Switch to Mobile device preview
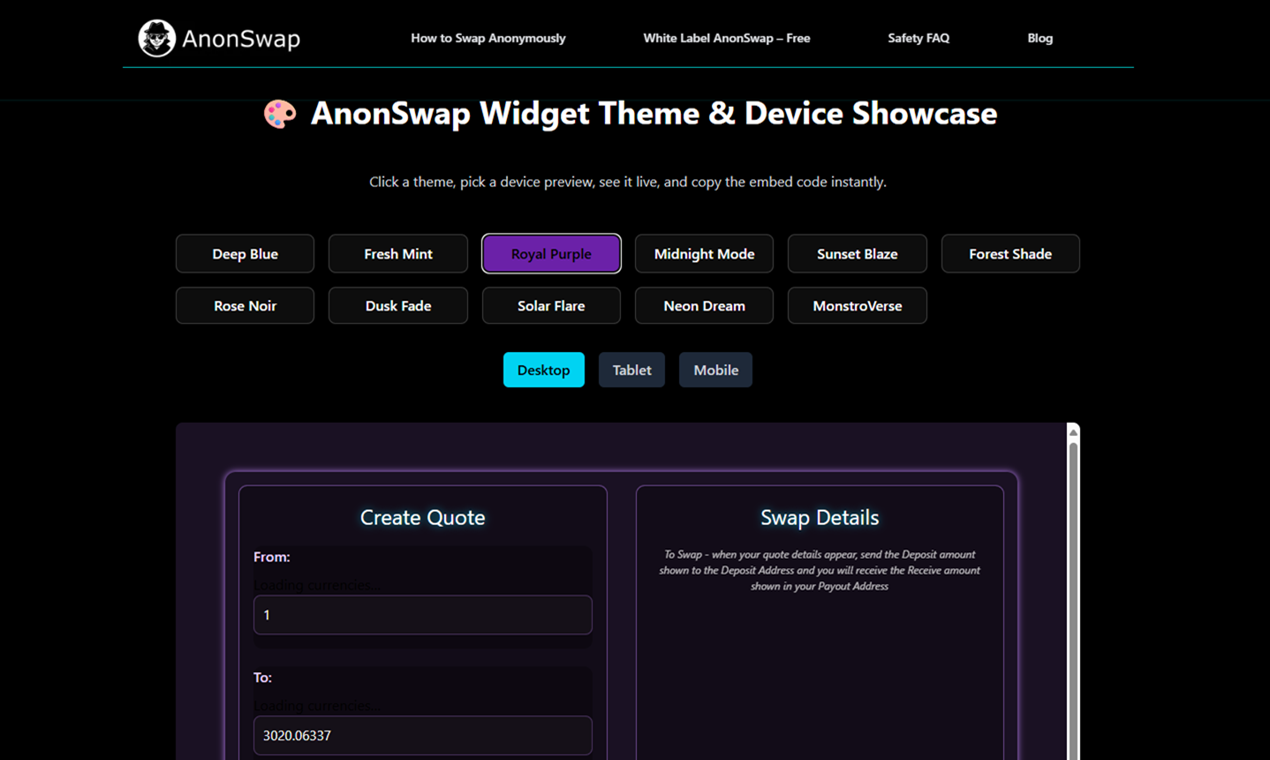 pyautogui.click(x=716, y=370)
